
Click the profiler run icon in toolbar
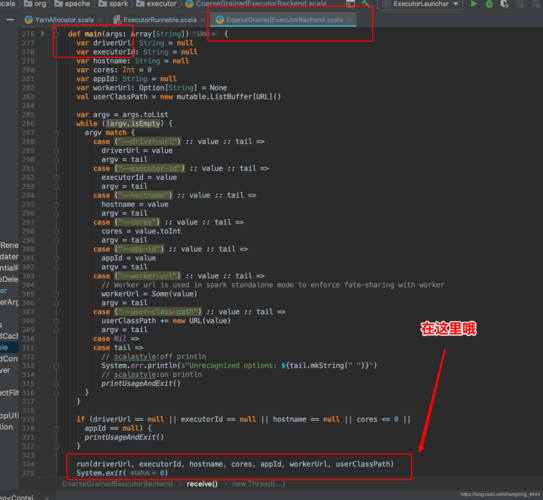pos(520,4)
